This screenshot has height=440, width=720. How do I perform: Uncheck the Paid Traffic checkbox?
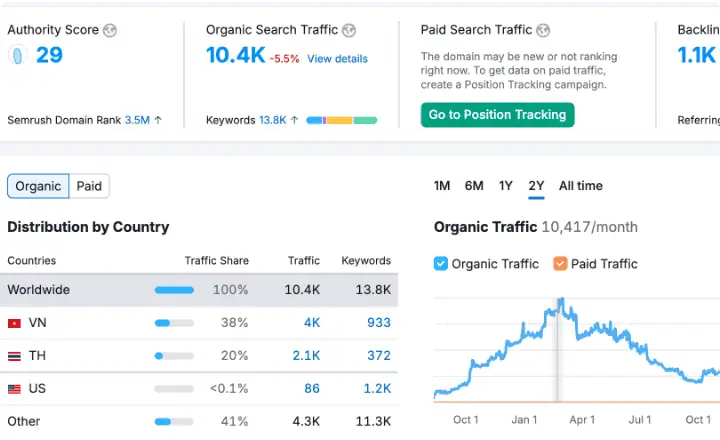tap(560, 264)
